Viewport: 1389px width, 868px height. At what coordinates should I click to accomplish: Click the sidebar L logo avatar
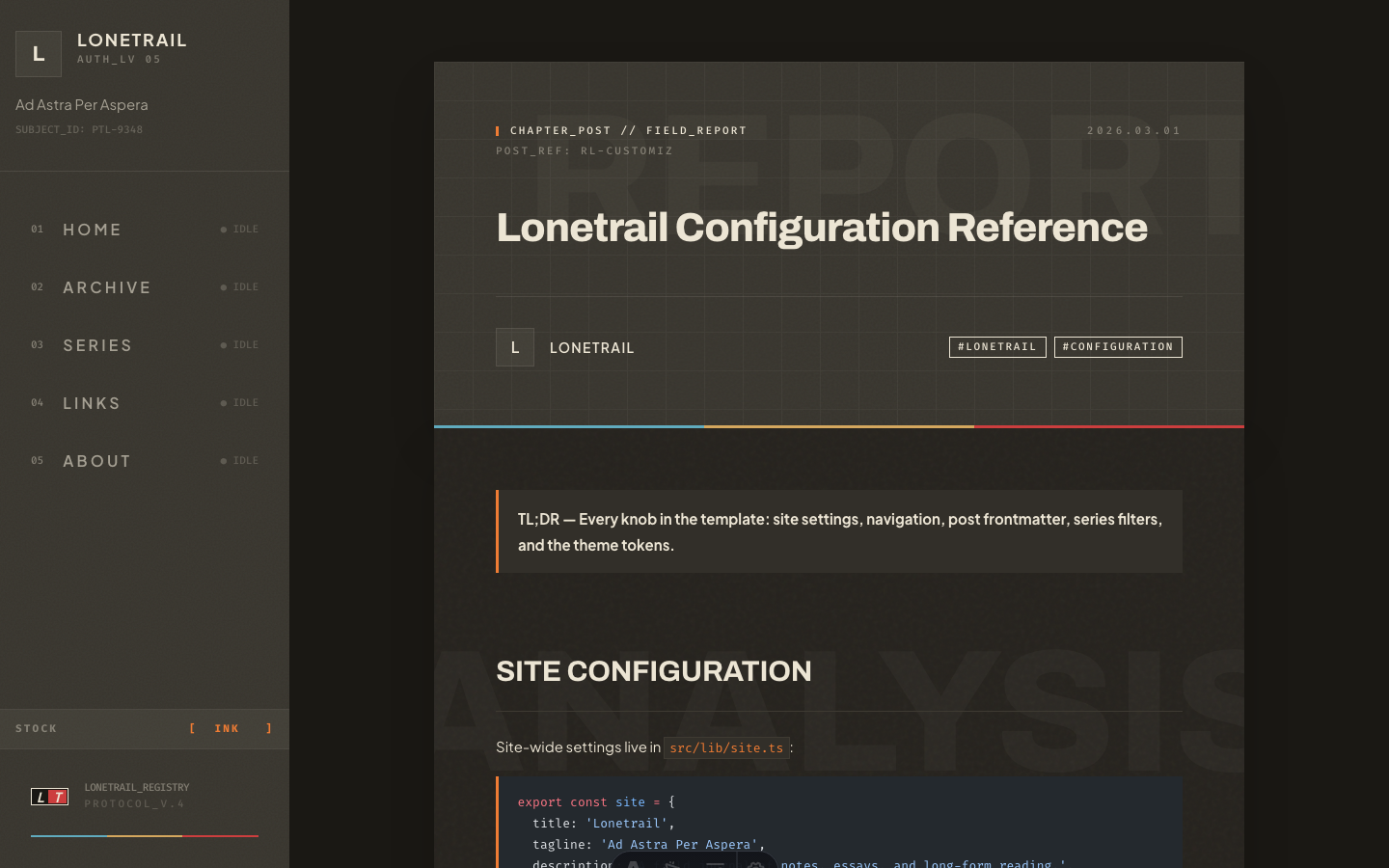click(x=39, y=54)
